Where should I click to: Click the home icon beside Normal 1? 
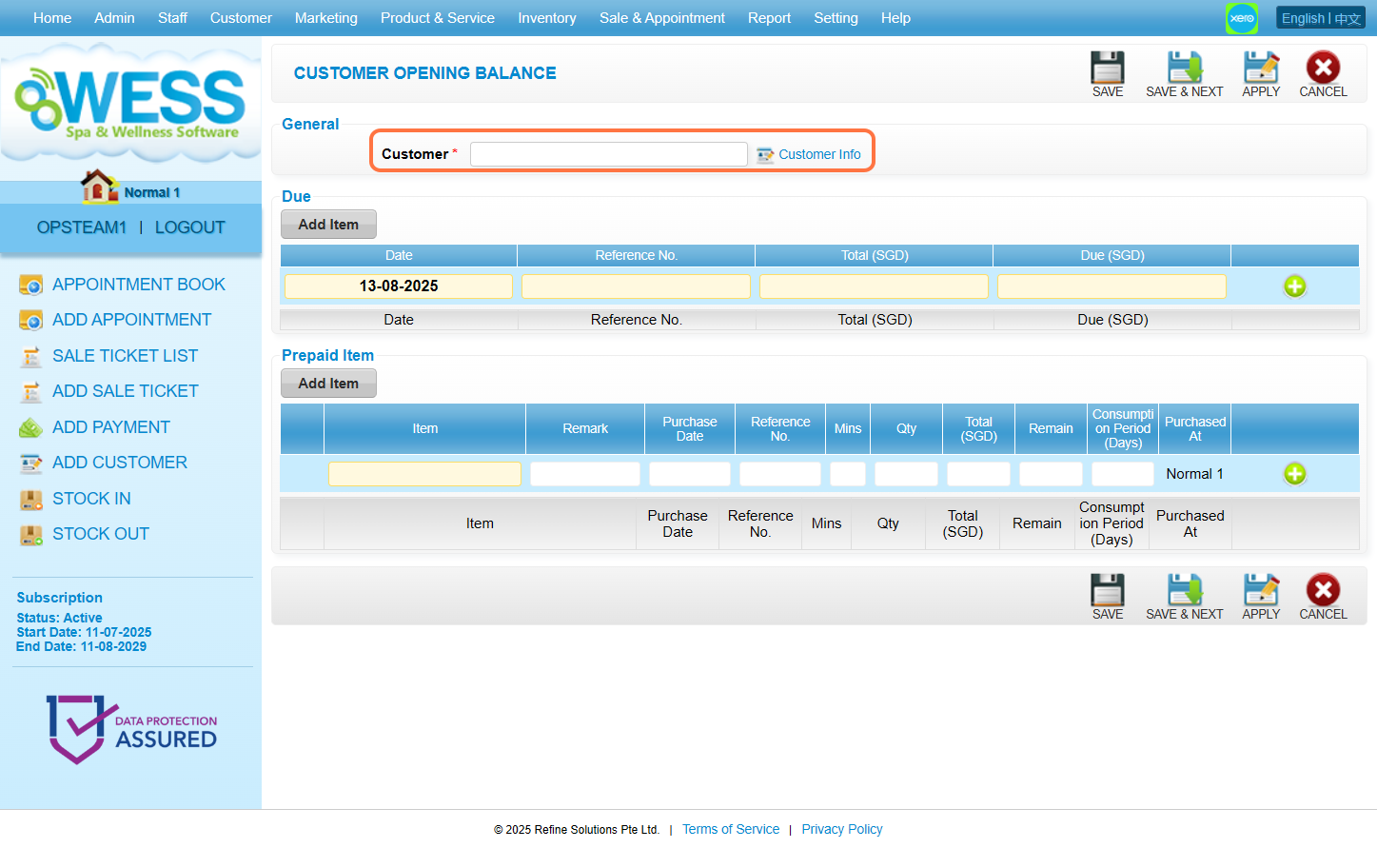tap(98, 187)
